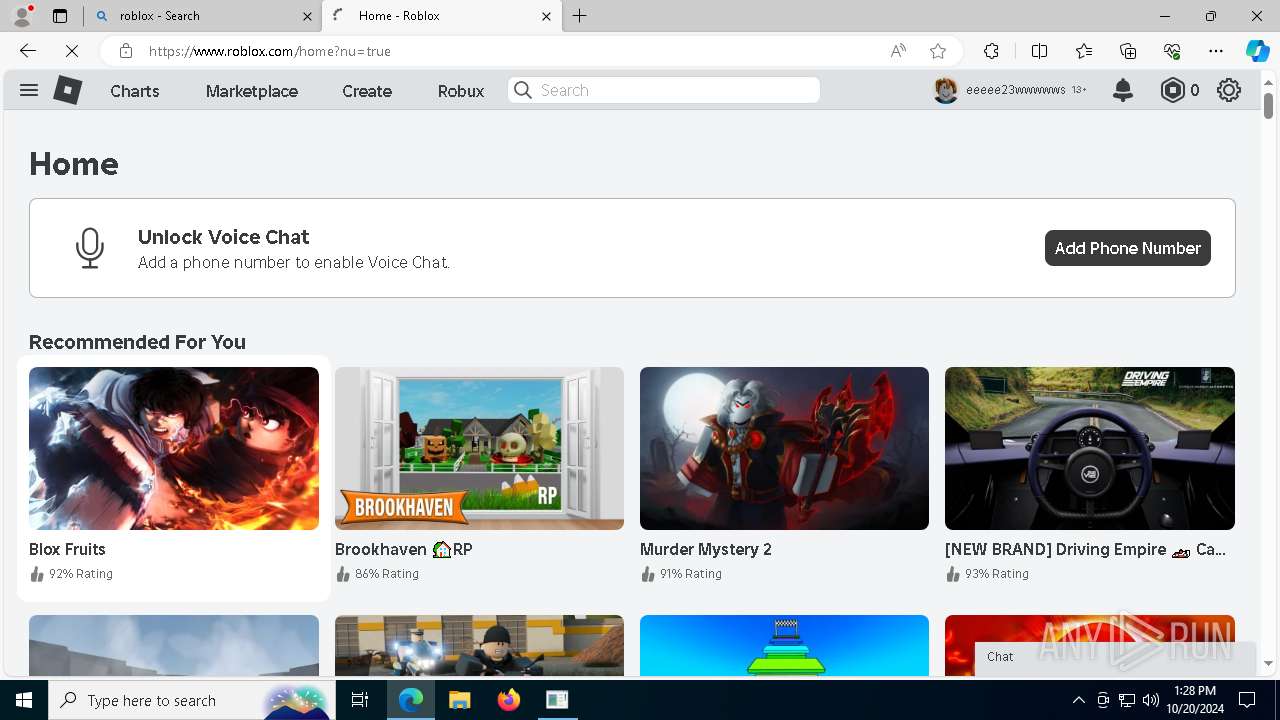Enable Split screen in Edge
This screenshot has height=720, width=1280.
coord(1039,51)
